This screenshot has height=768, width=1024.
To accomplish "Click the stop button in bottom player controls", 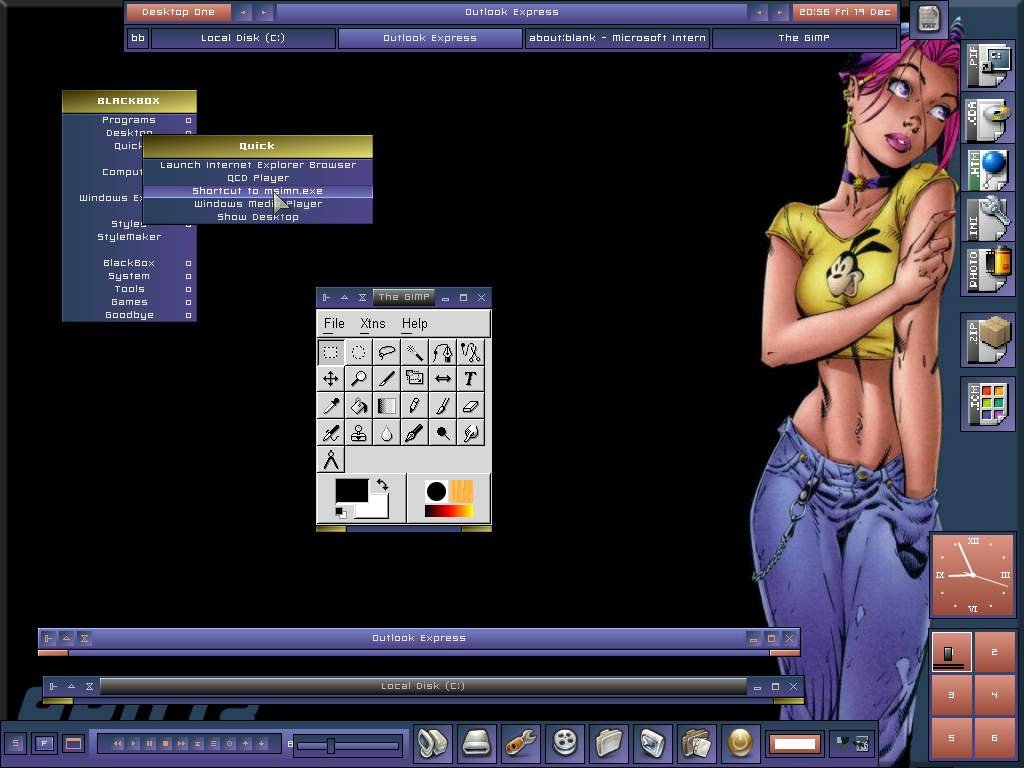I will pyautogui.click(x=166, y=744).
